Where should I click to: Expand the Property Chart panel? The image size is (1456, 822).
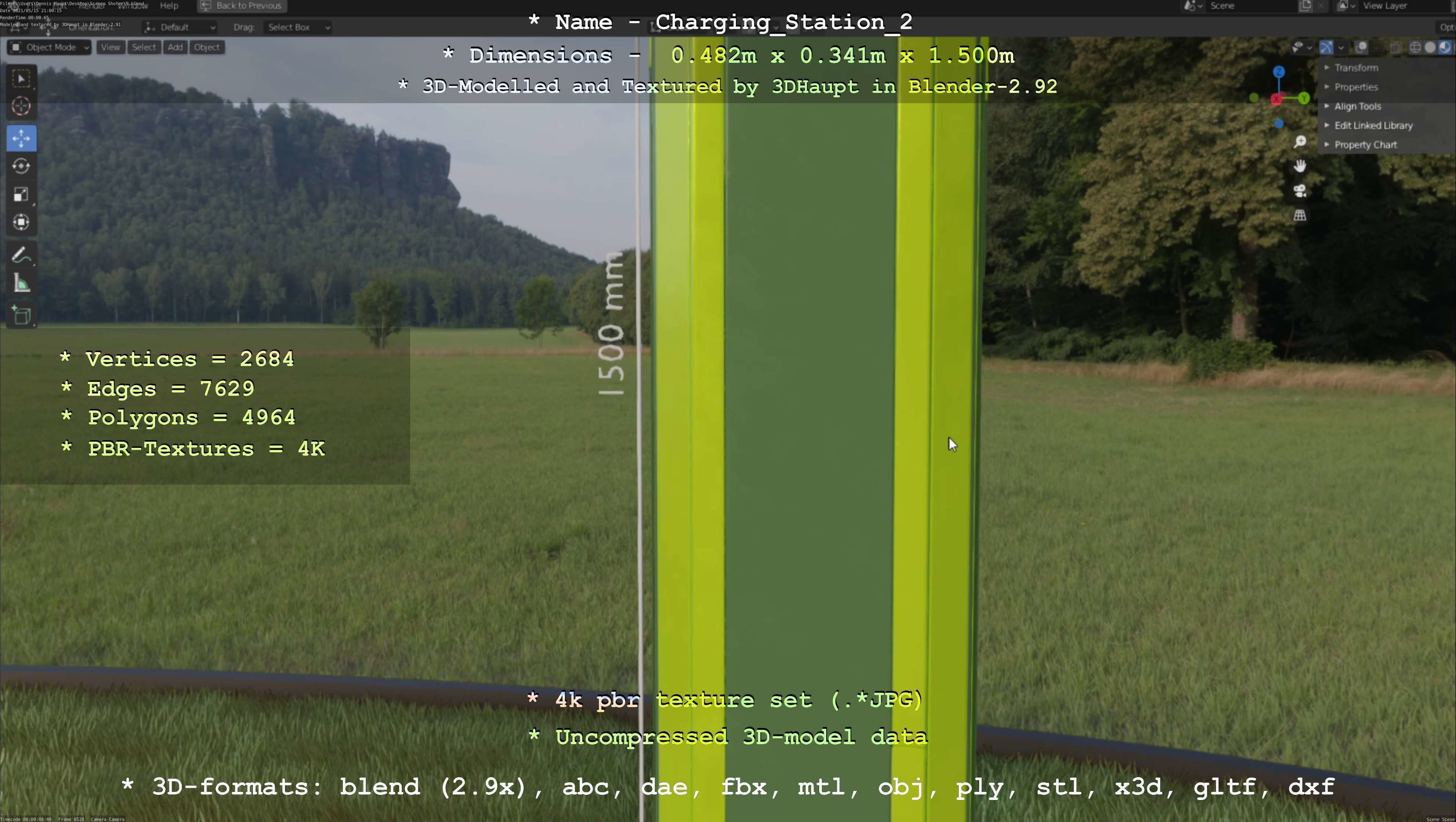coord(1365,145)
